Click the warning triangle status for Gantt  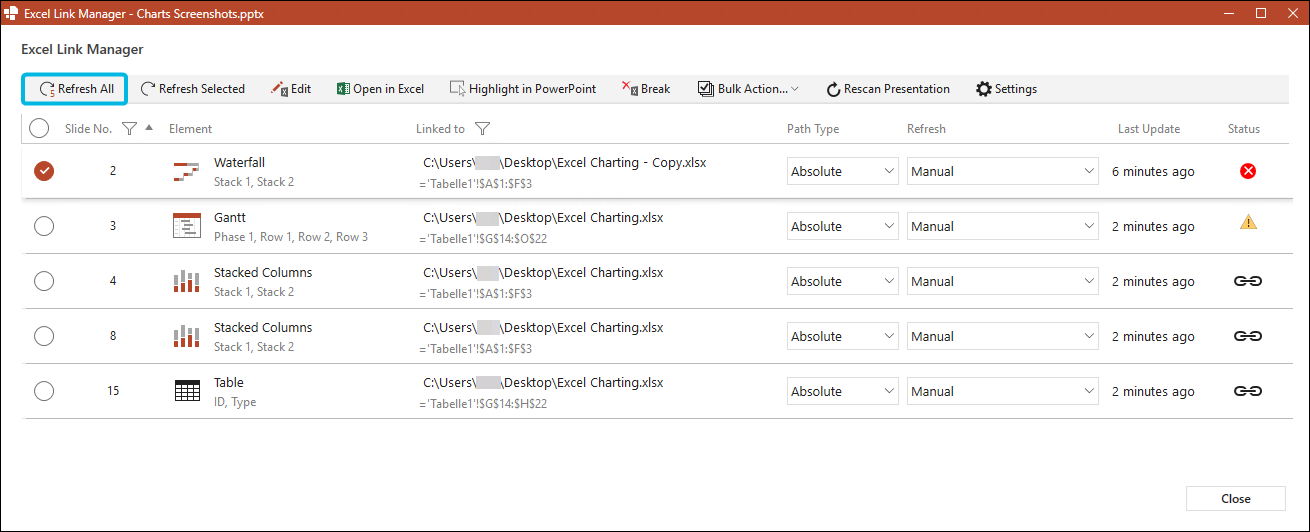(1248, 222)
